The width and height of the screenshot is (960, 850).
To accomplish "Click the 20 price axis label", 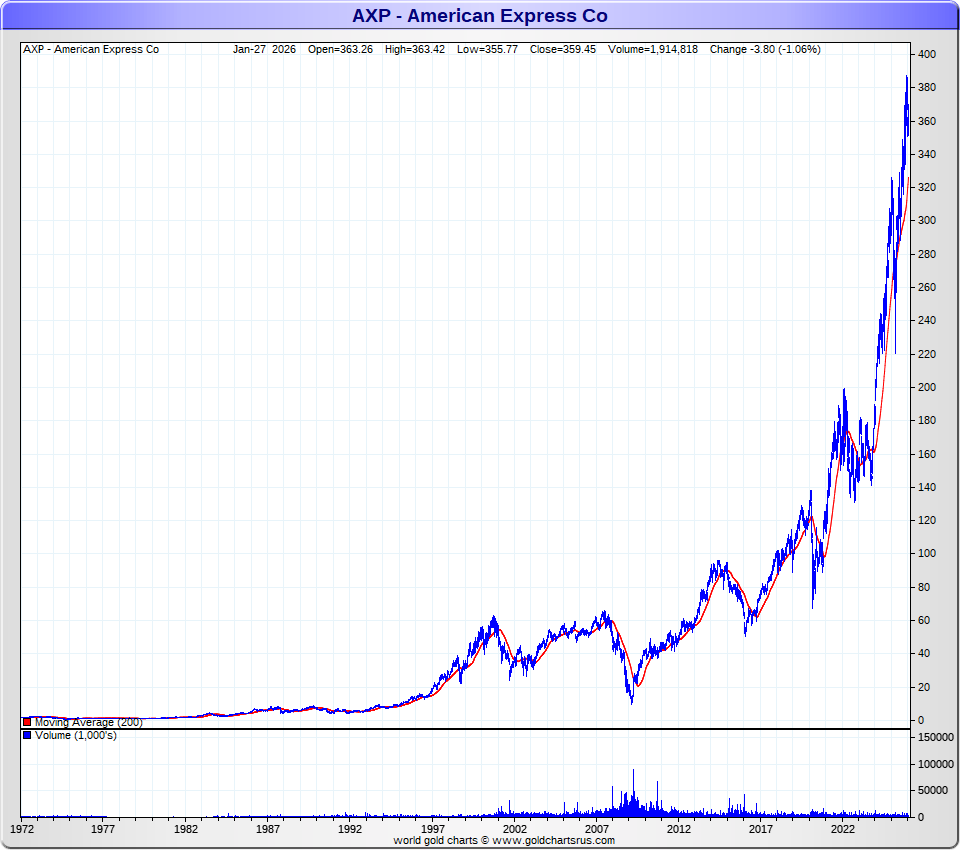I will [x=924, y=686].
